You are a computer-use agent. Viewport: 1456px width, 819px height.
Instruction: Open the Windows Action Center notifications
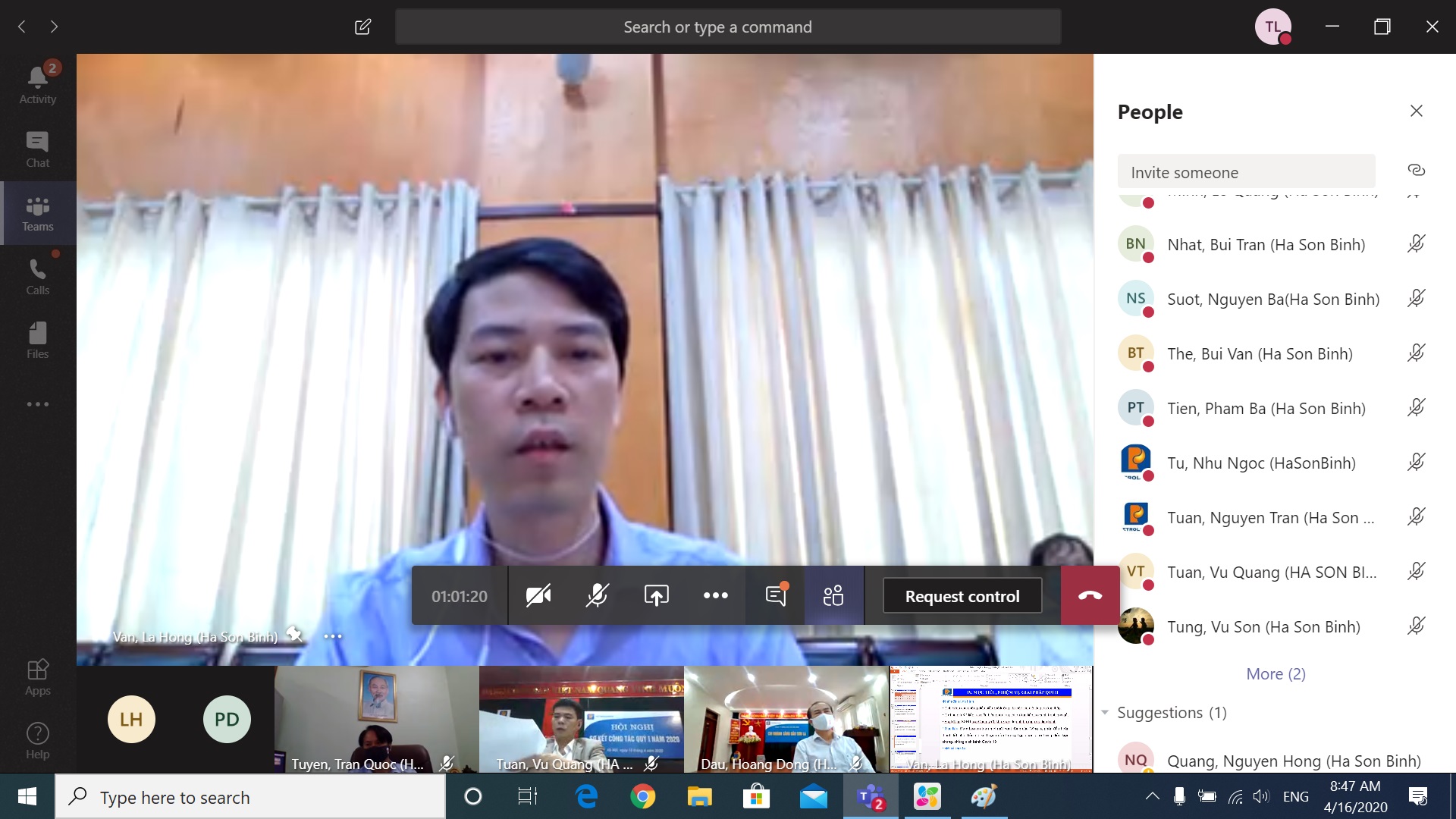(1417, 796)
